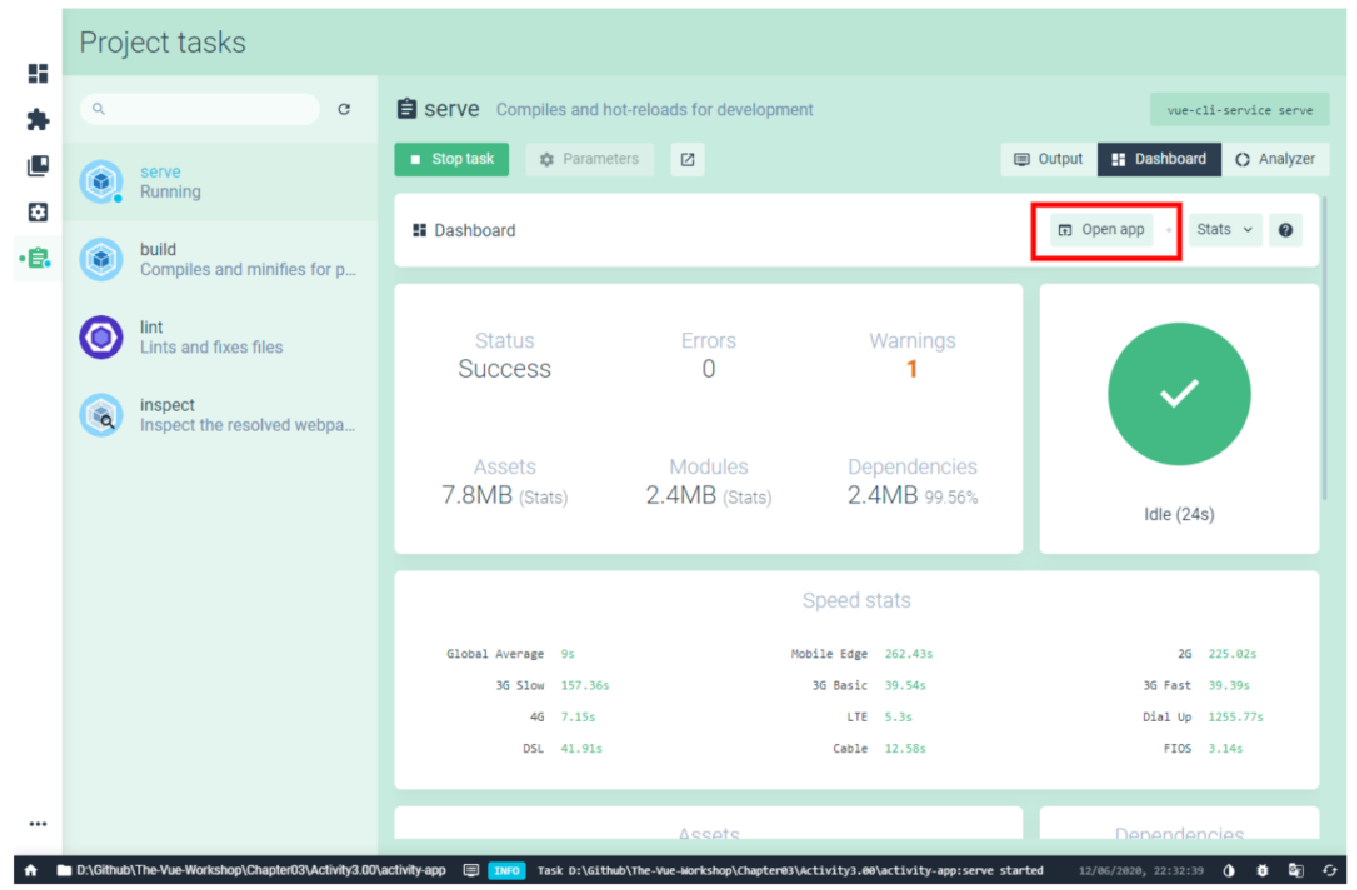The image size is (1357, 890).
Task: Click the Idle (24s) label
Action: tap(1179, 515)
